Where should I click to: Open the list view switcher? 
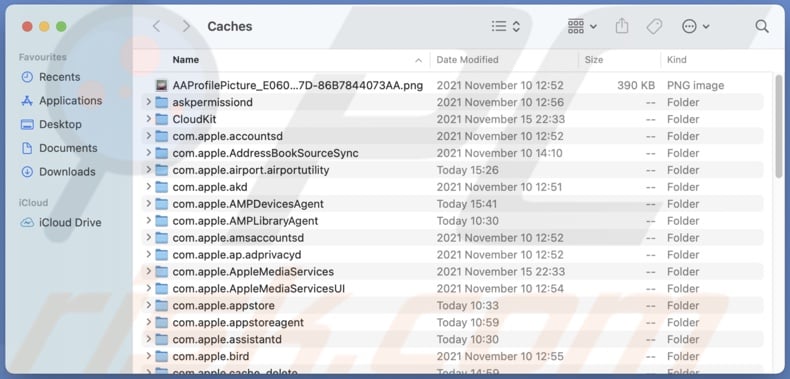(506, 26)
